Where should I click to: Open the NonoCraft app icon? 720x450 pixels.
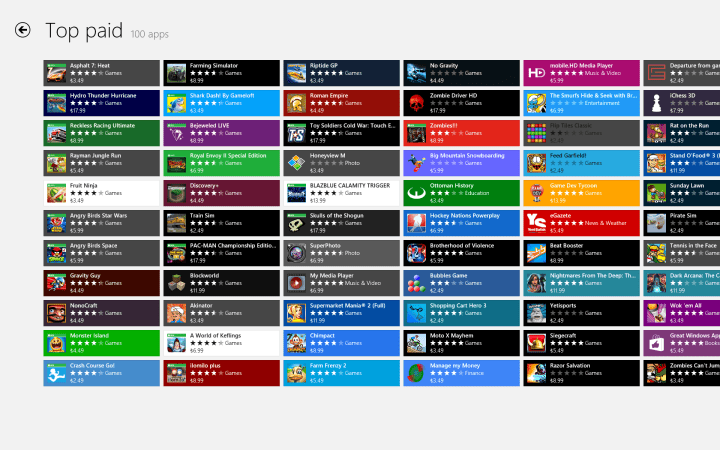point(56,313)
